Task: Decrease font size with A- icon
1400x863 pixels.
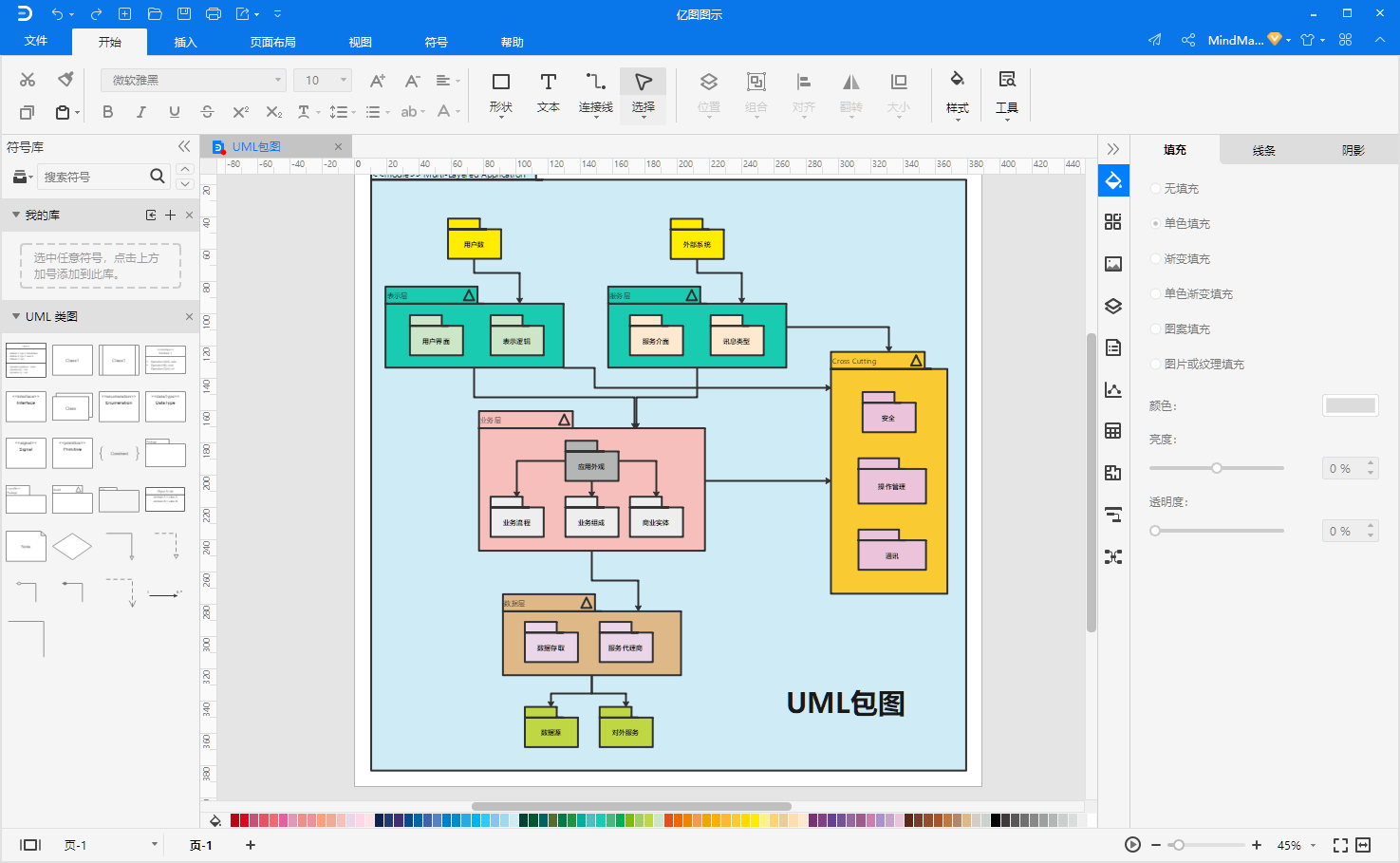Action: coord(412,81)
